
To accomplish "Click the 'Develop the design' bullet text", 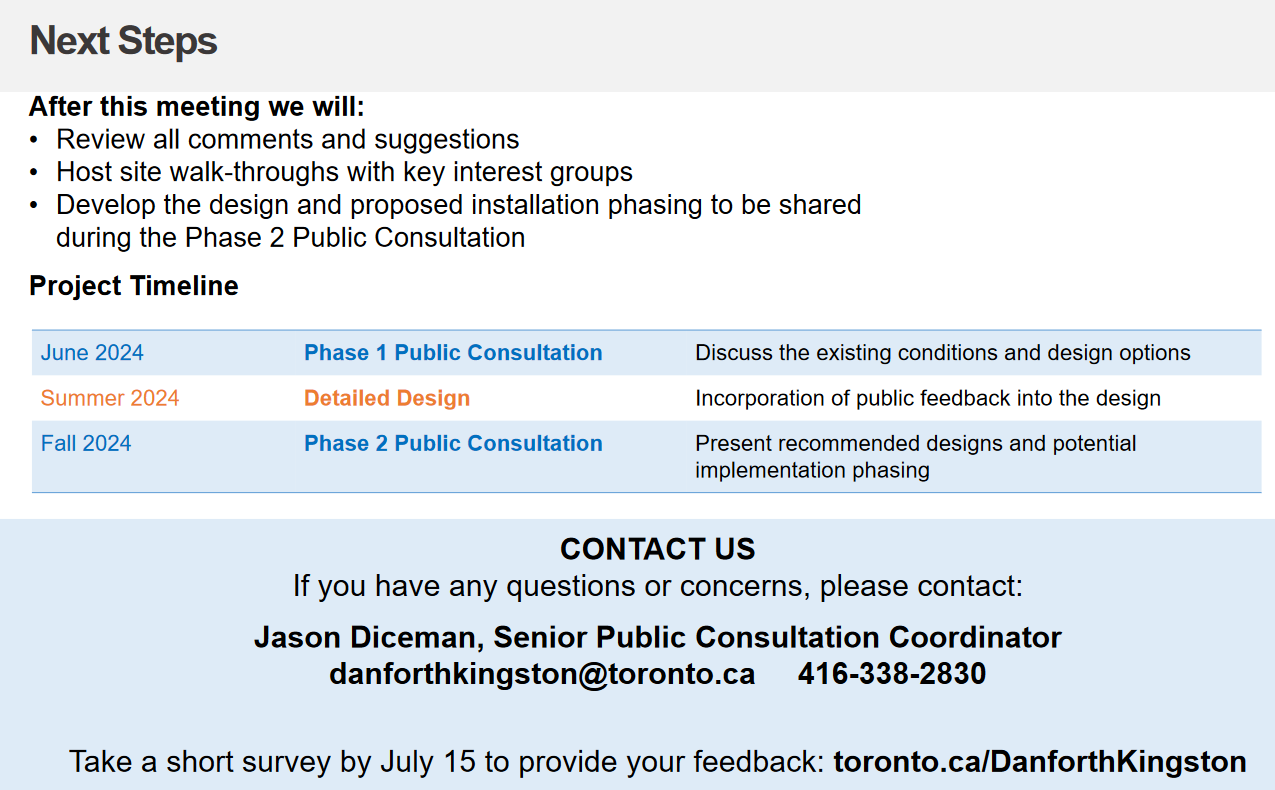I will pyautogui.click(x=458, y=205).
